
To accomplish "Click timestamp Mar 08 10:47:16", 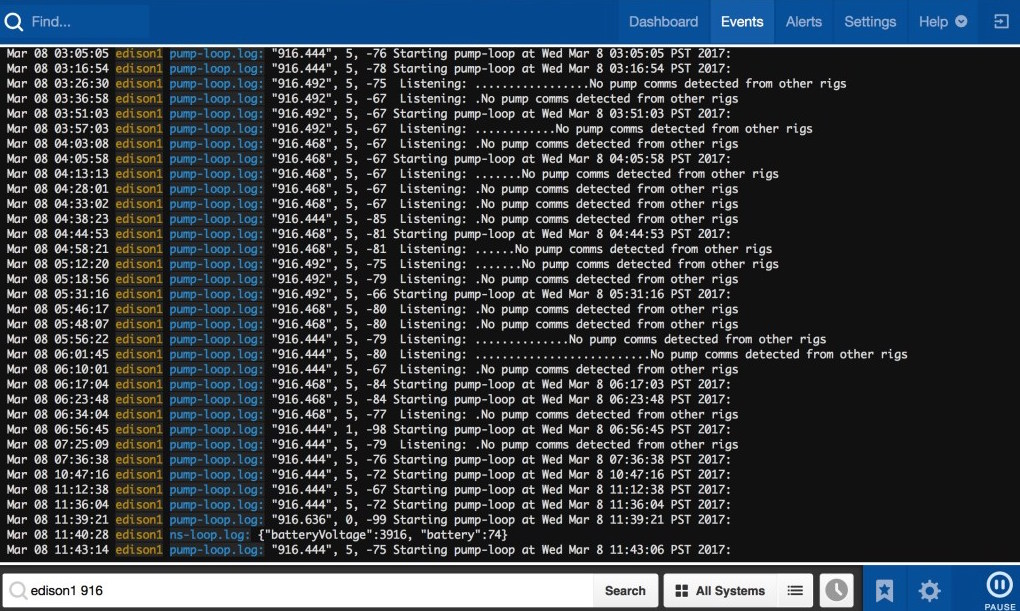I will [57, 474].
